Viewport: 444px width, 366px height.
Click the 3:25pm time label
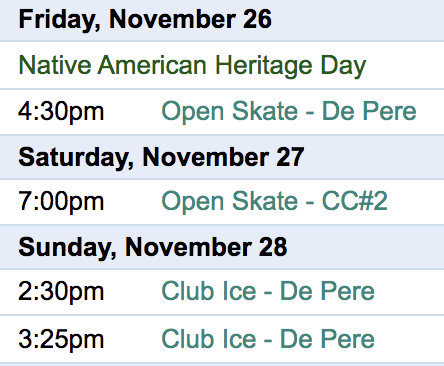61,340
